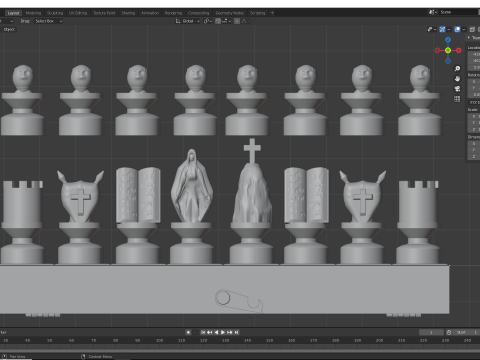Click the red X axis on the gizmo

click(x=459, y=50)
